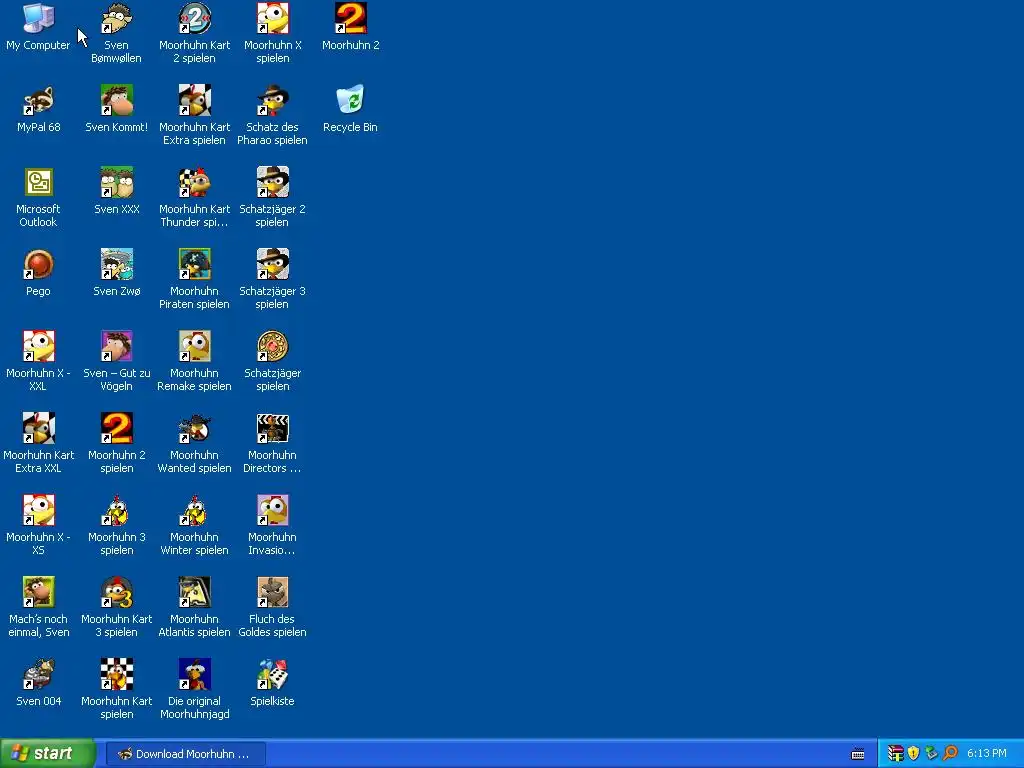Switch to Download Moorhuhn taskbar window
This screenshot has height=768, width=1024.
185,754
